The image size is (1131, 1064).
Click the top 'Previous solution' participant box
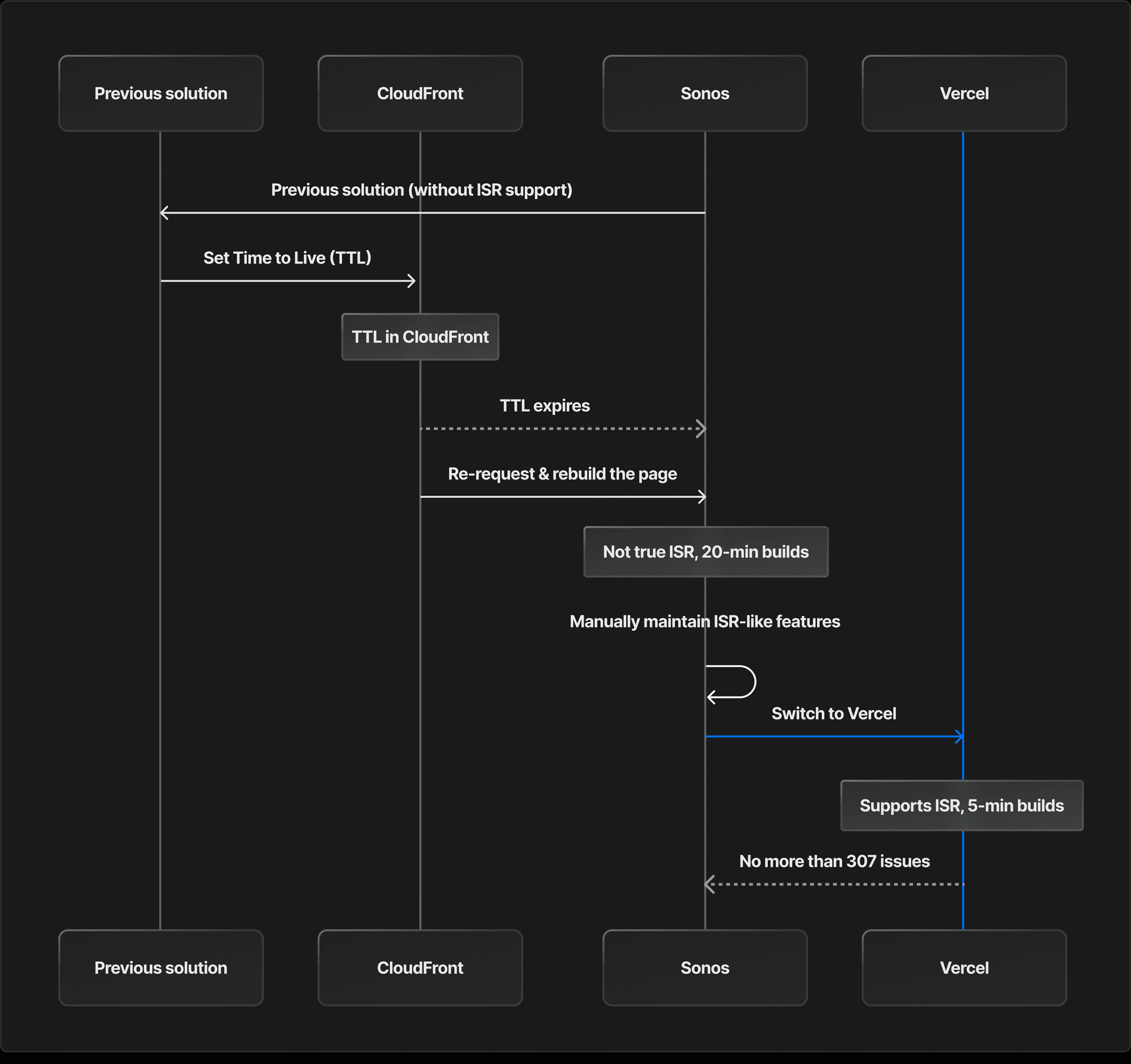(x=160, y=93)
